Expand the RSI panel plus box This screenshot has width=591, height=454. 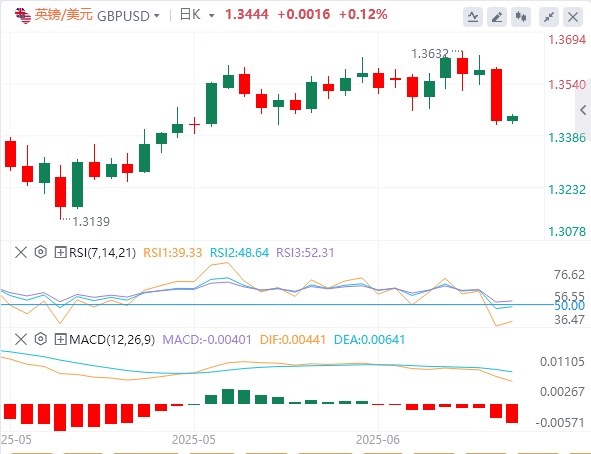(x=60, y=252)
